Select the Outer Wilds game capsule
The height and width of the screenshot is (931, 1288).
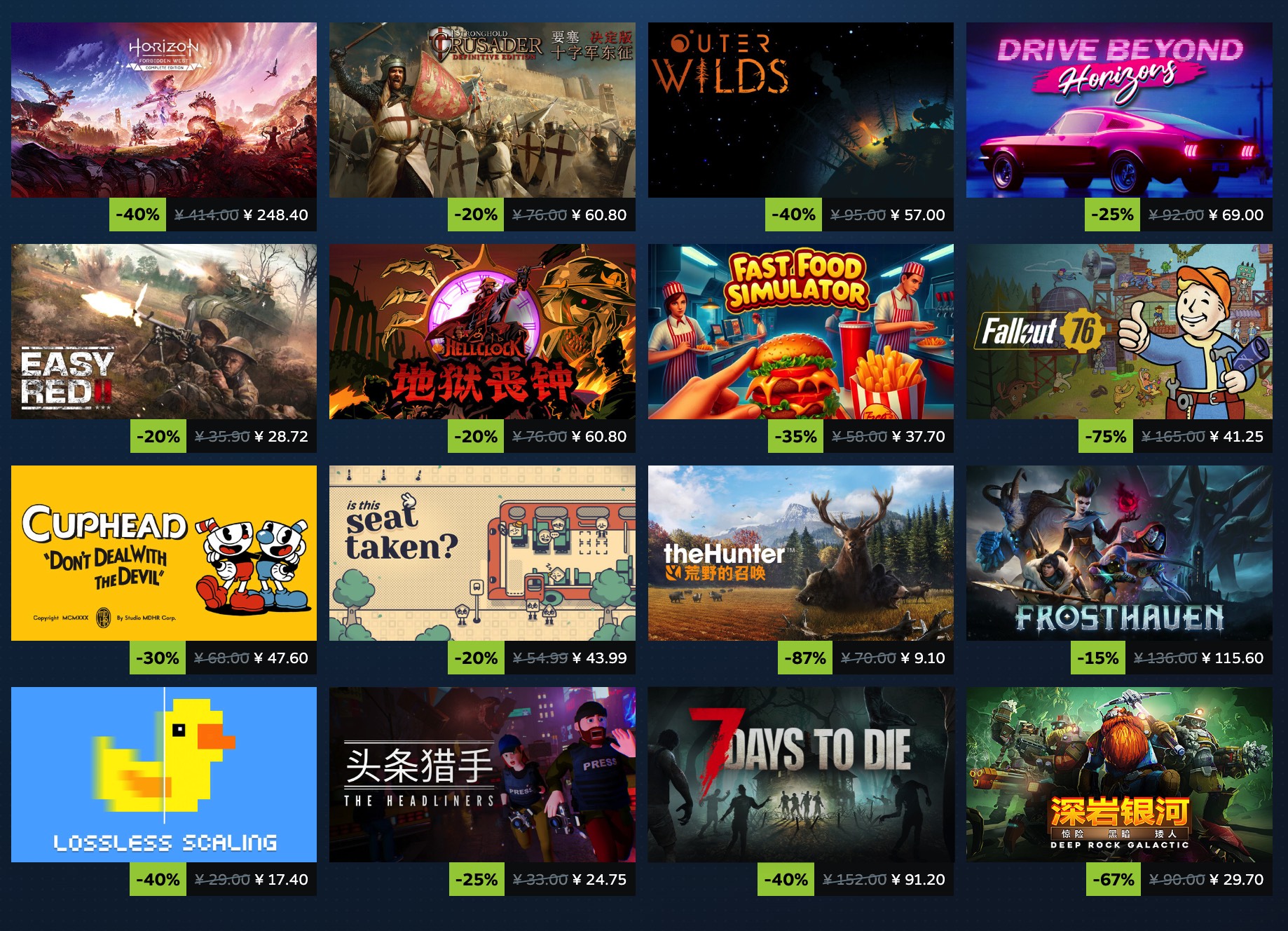pos(801,110)
